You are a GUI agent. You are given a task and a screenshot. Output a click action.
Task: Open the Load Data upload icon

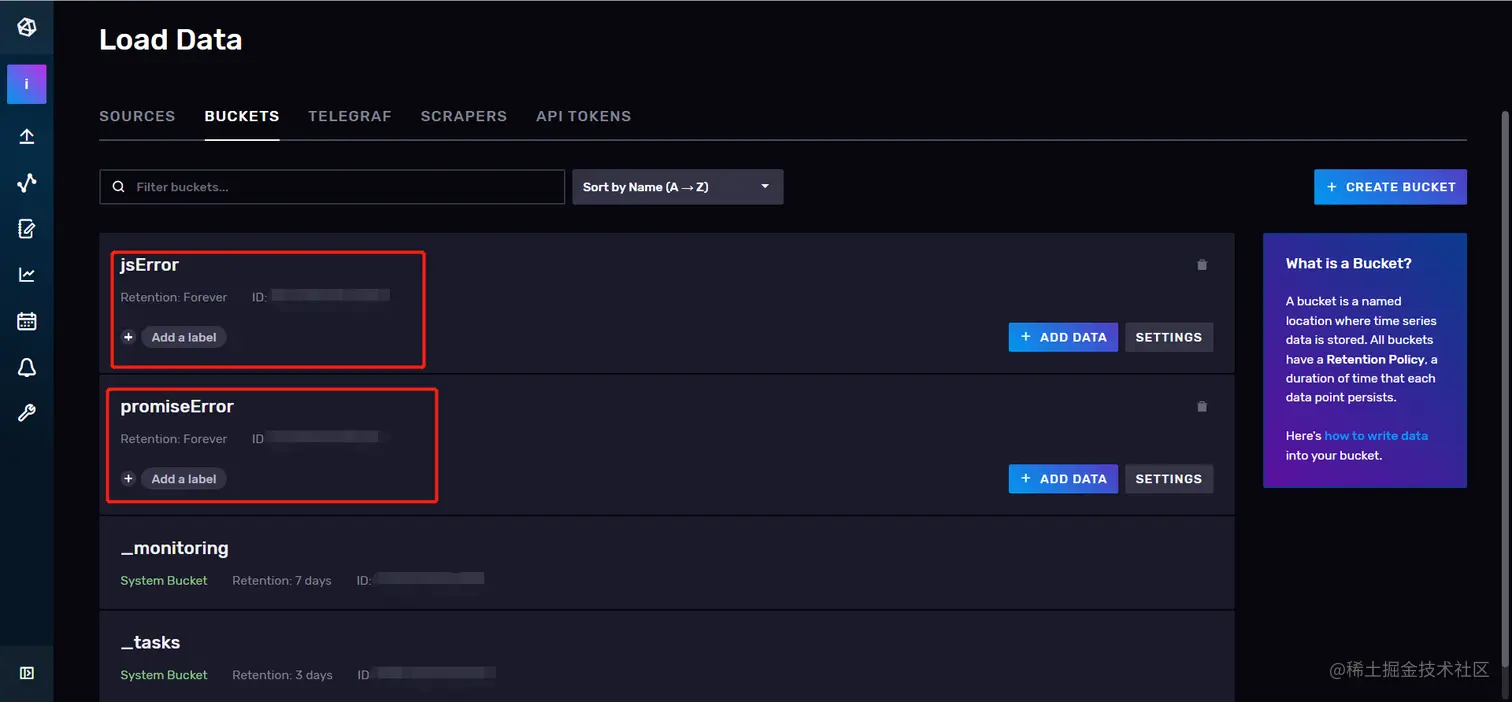[x=27, y=136]
